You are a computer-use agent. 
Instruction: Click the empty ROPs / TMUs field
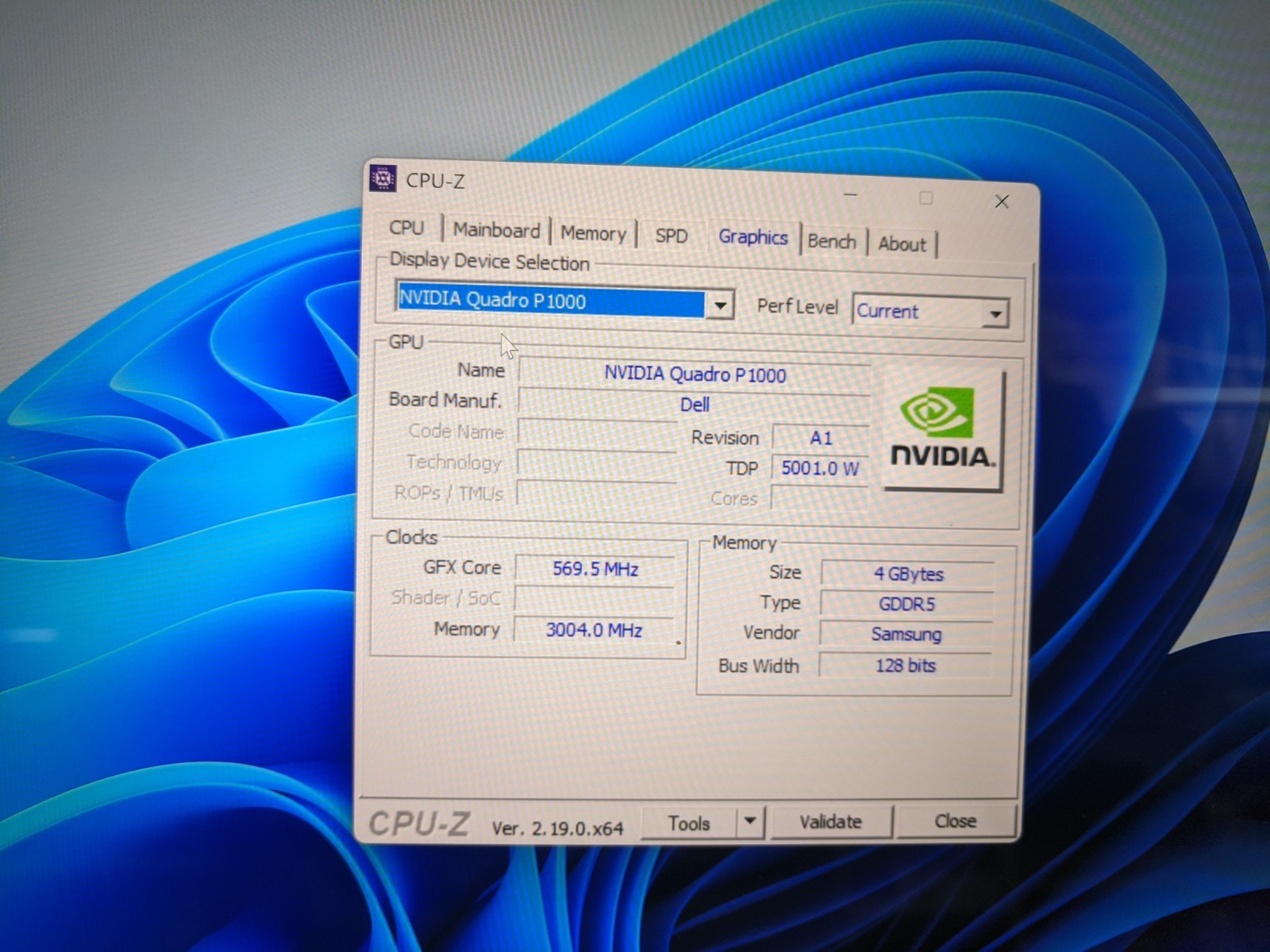(x=596, y=493)
